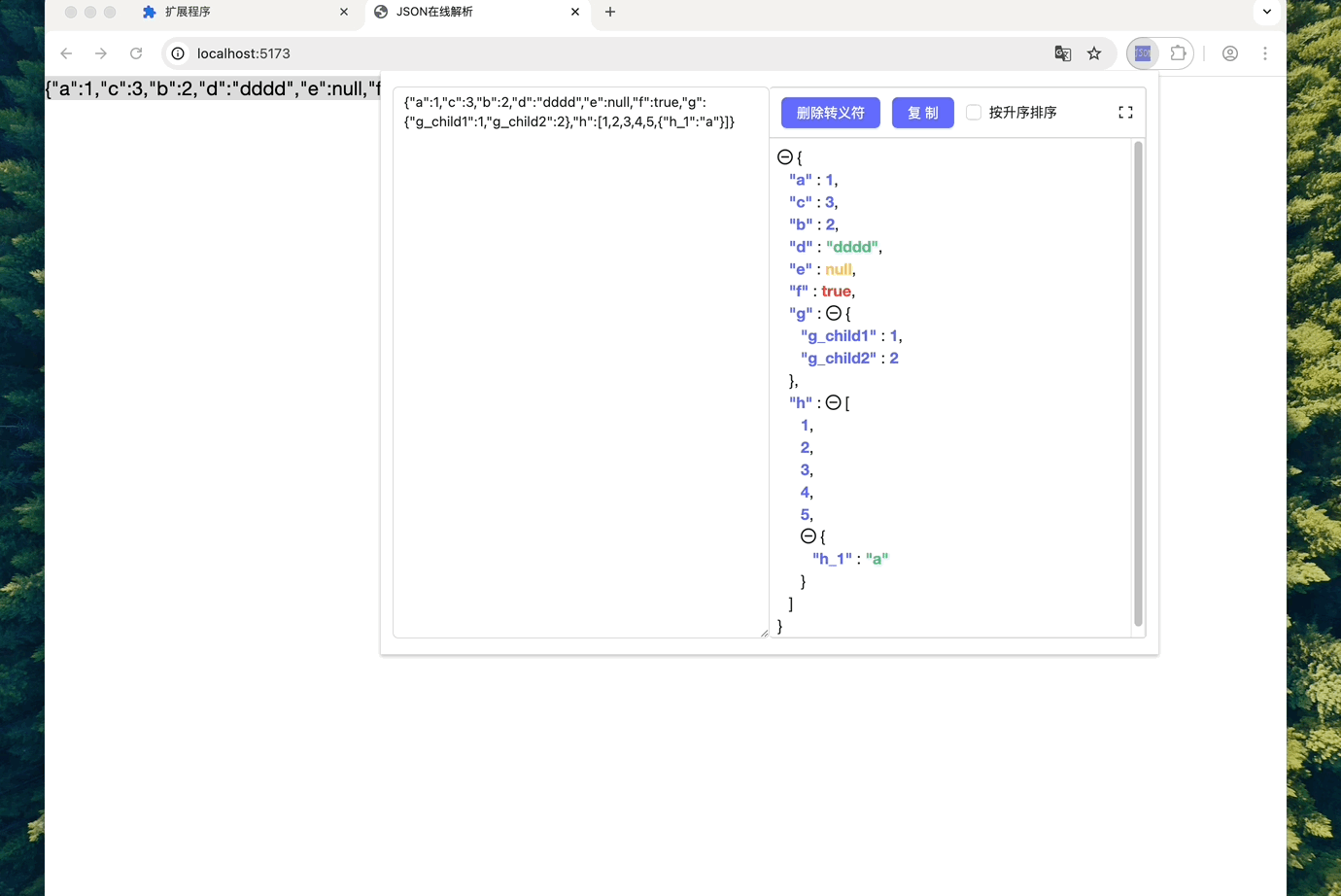This screenshot has width=1341, height=896.
Task: Collapse the "h_1" object inside the array
Action: click(808, 535)
